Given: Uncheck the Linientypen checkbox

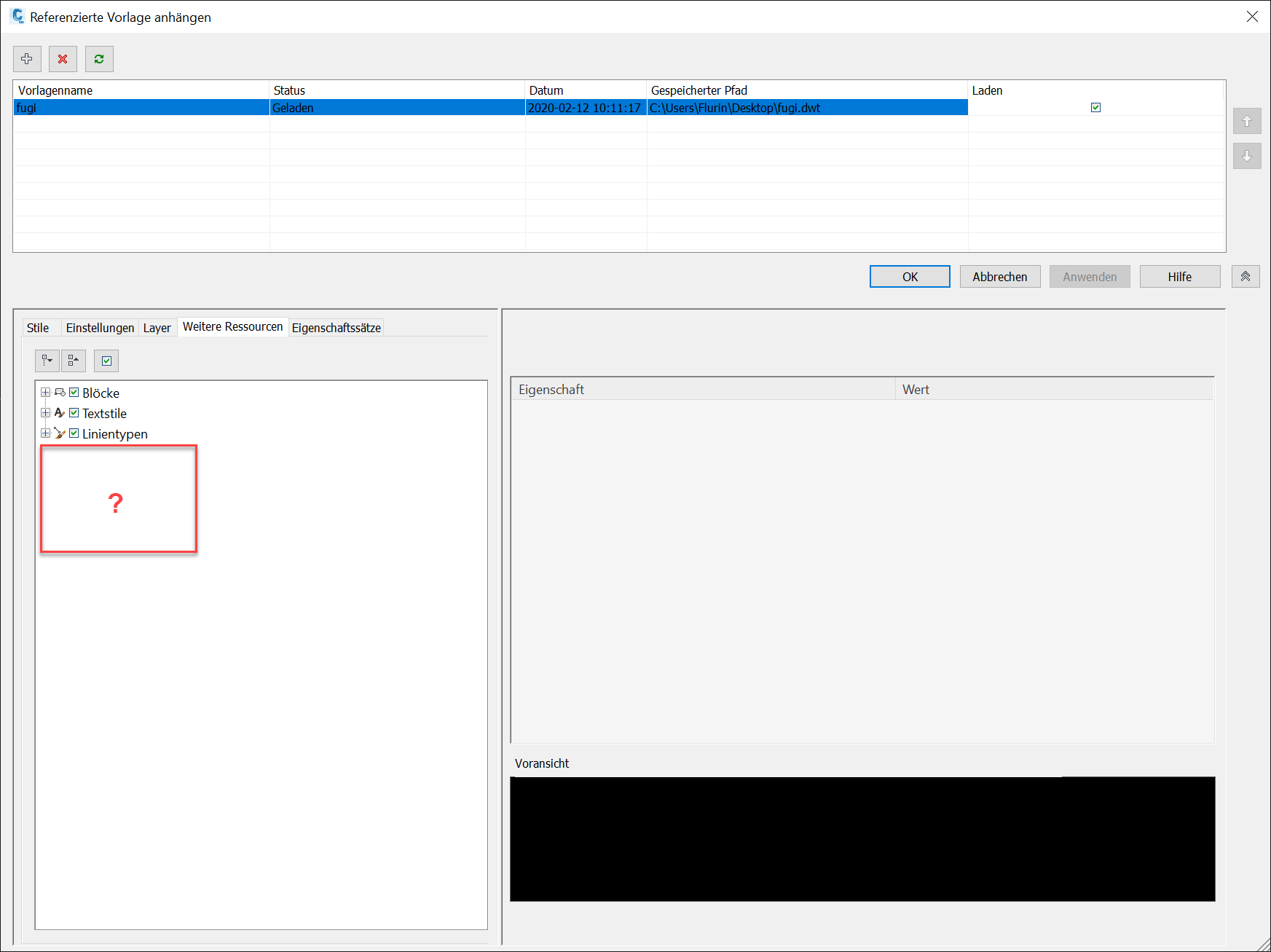Looking at the screenshot, I should [x=74, y=433].
